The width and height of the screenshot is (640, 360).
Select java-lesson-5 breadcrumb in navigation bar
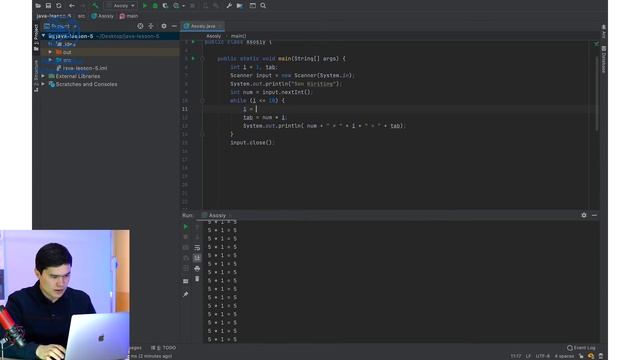coord(53,16)
